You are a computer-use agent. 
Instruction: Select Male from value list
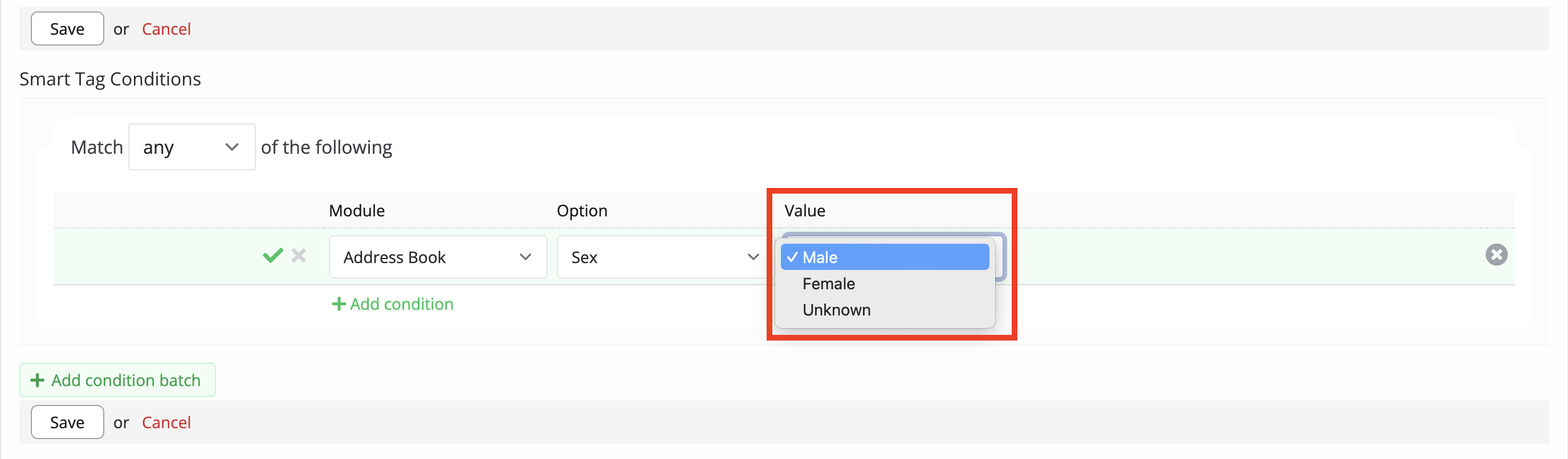coord(885,257)
